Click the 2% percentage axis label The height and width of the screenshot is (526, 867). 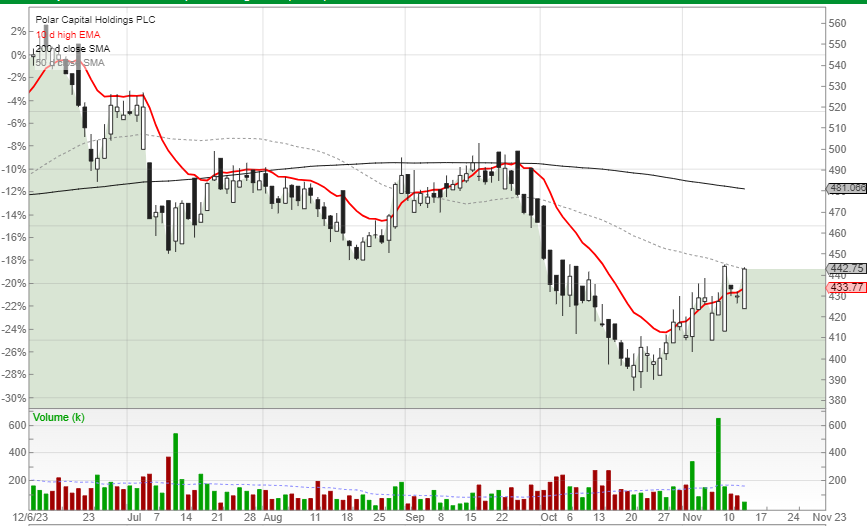coord(18,32)
